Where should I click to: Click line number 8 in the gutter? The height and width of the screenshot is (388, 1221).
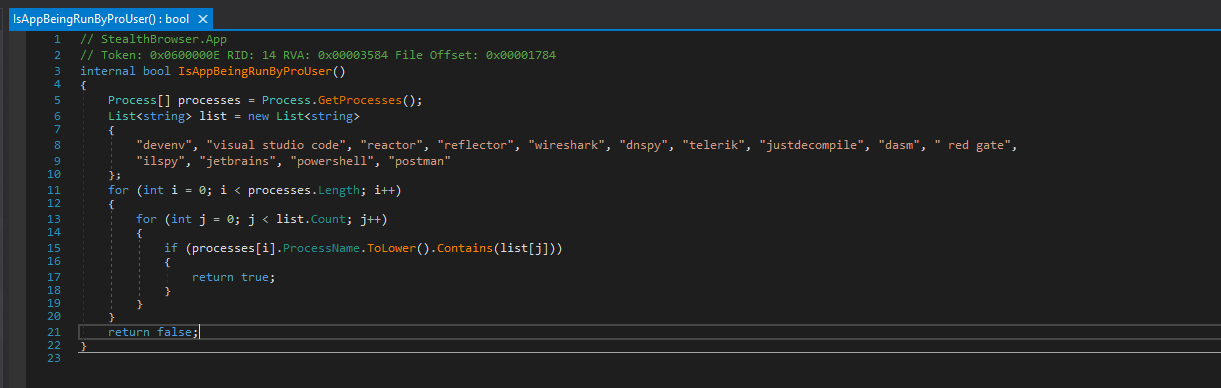pos(57,146)
